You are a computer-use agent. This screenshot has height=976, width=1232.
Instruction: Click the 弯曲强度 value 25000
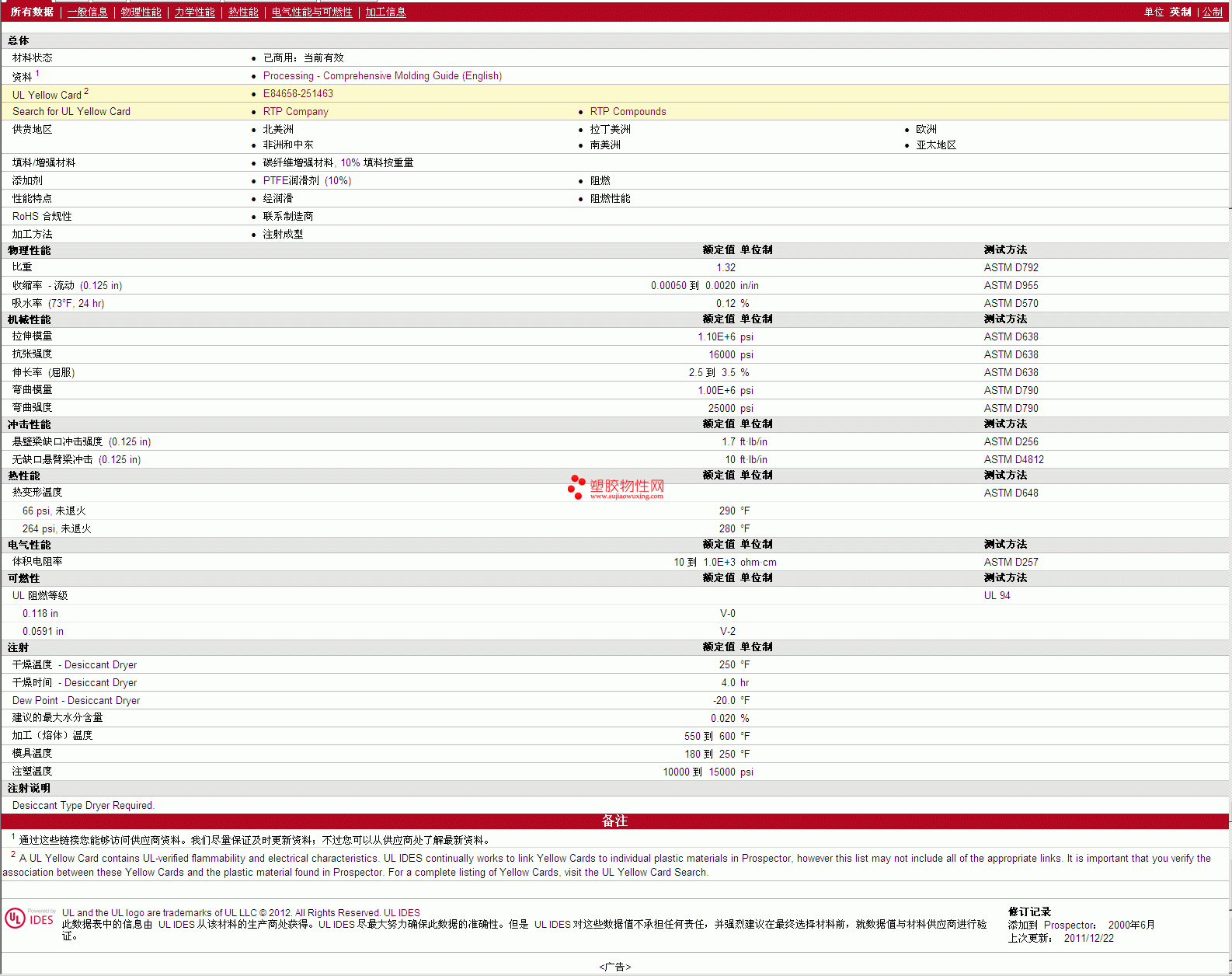[722, 408]
